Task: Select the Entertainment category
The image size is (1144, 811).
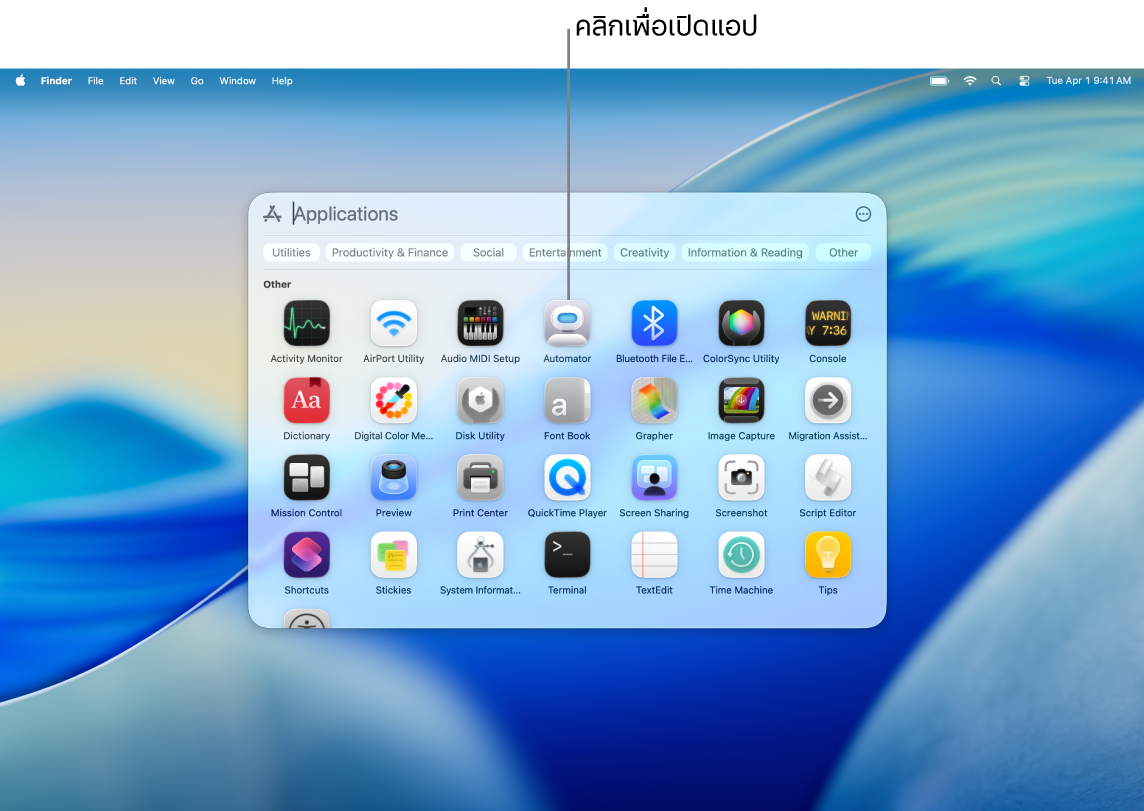Action: [565, 252]
